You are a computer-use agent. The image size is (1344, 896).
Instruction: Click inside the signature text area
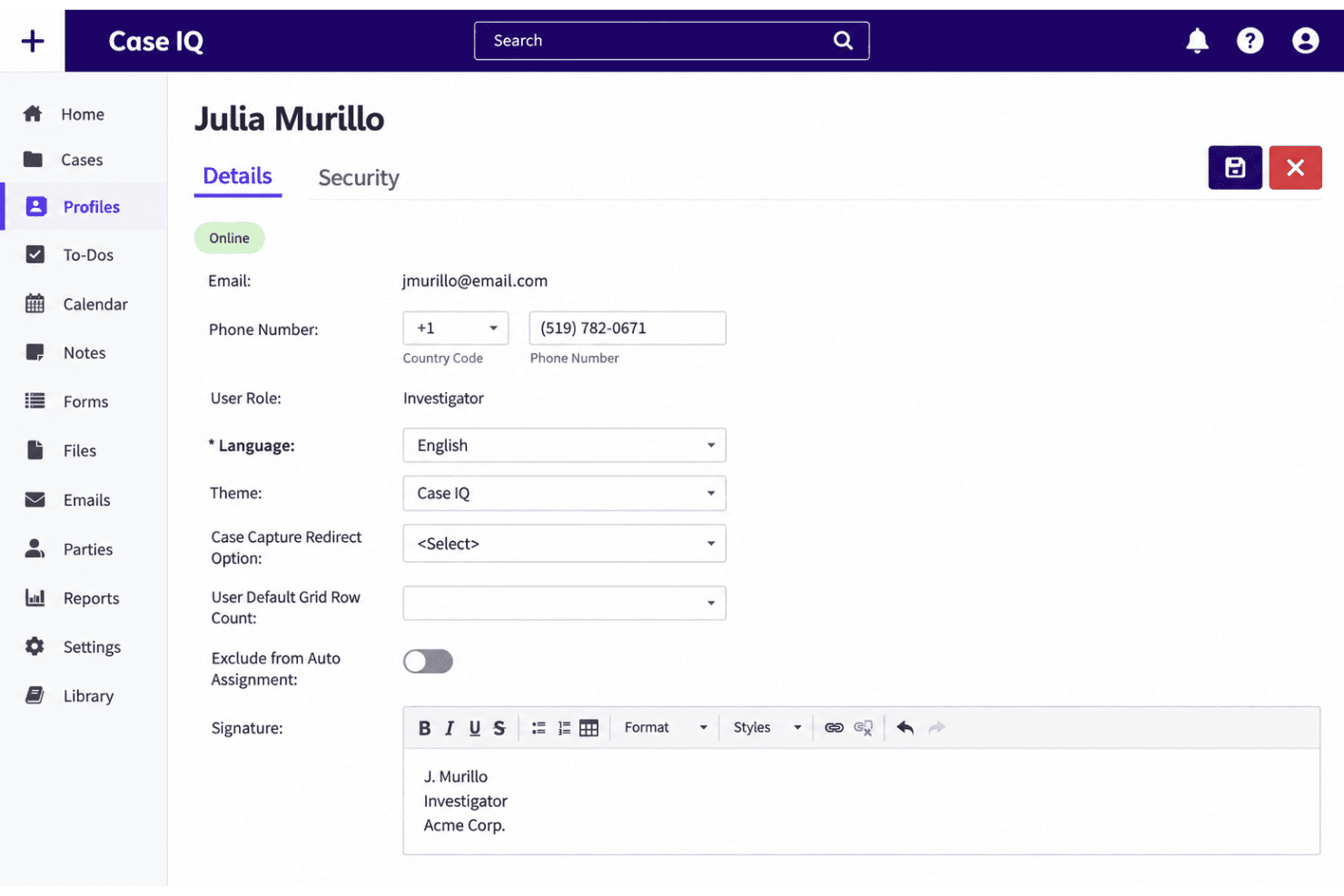click(x=862, y=802)
